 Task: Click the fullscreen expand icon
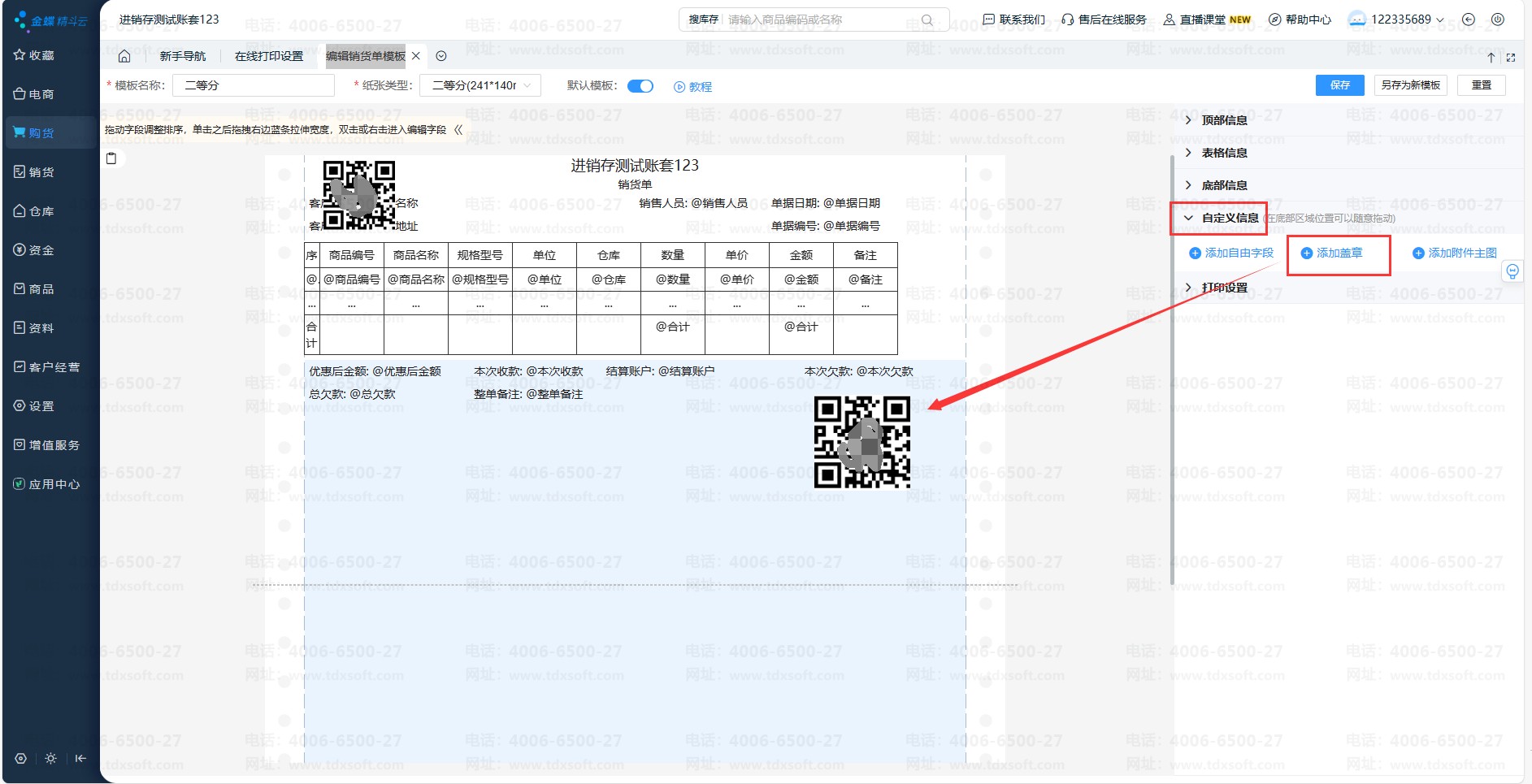coord(1511,58)
